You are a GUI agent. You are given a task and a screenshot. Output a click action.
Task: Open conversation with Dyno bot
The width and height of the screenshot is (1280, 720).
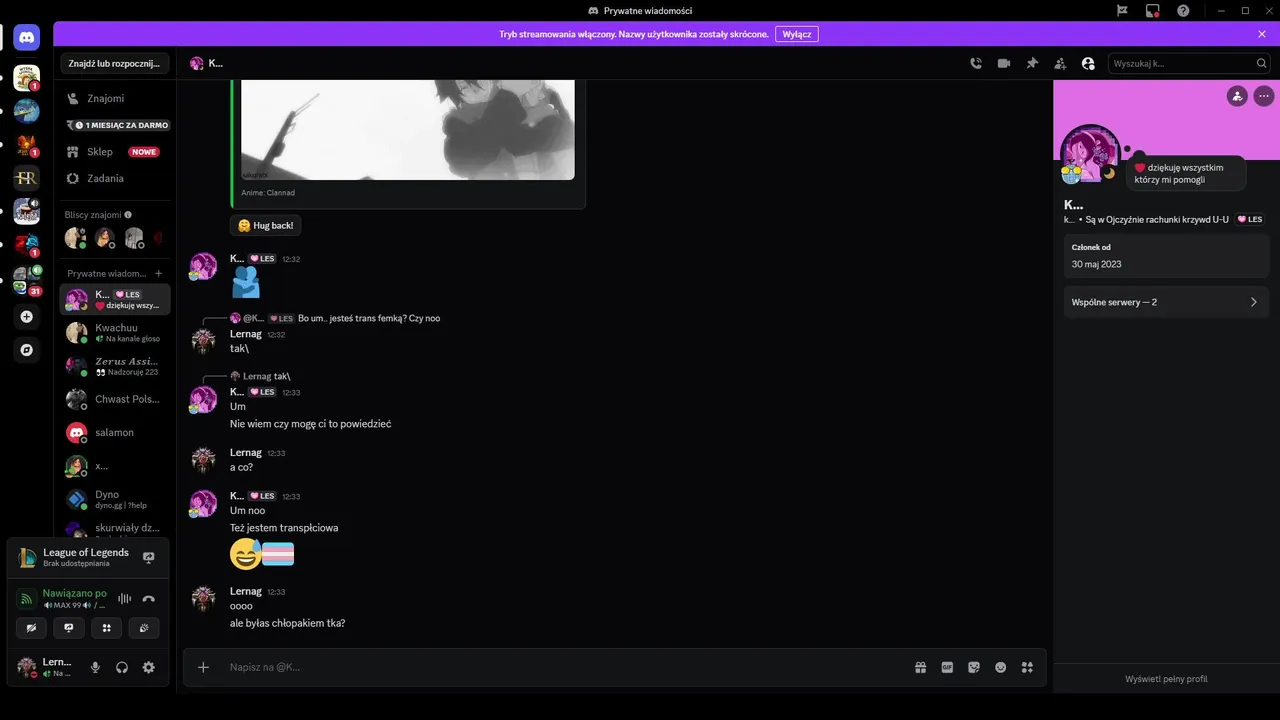pyautogui.click(x=114, y=499)
